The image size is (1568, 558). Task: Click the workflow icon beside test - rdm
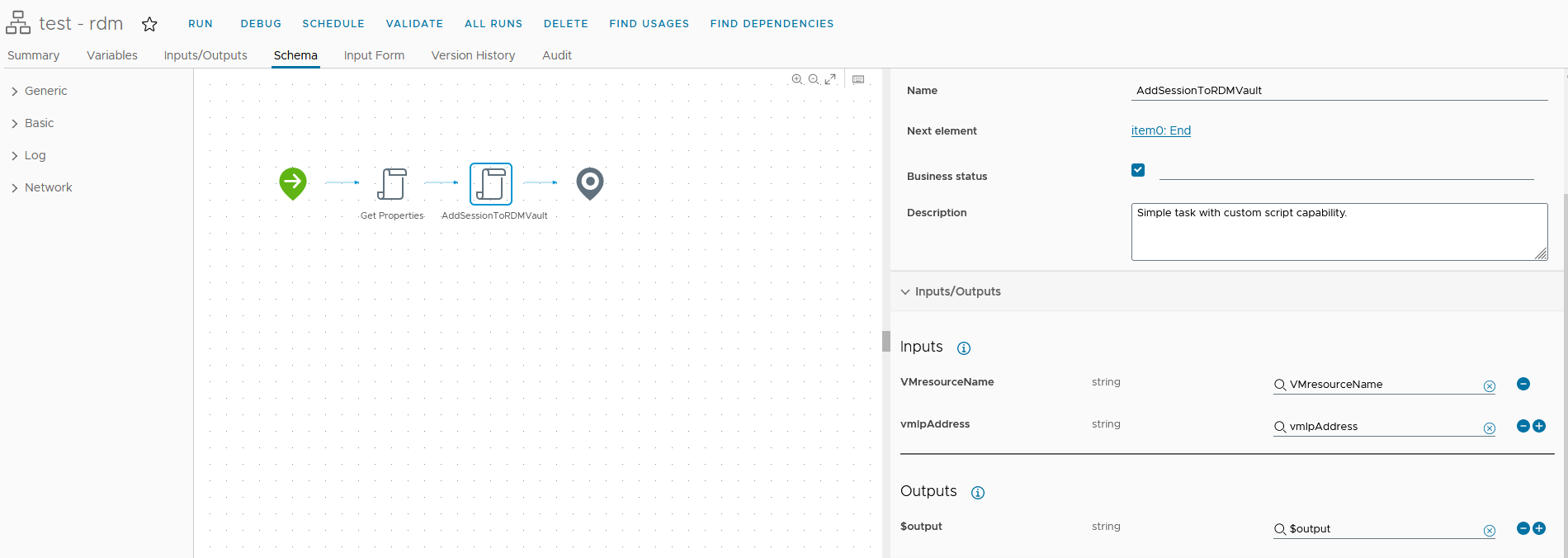pos(18,23)
